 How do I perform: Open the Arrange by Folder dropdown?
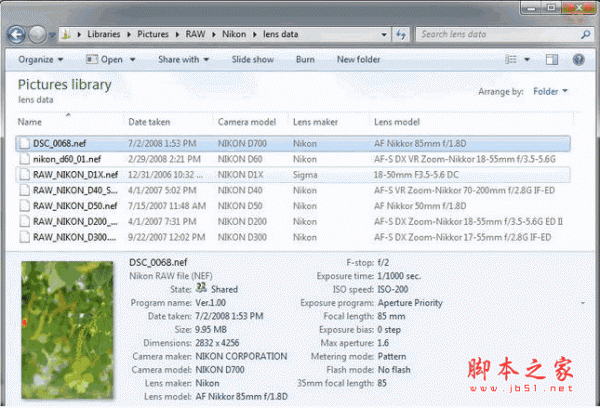coord(550,92)
